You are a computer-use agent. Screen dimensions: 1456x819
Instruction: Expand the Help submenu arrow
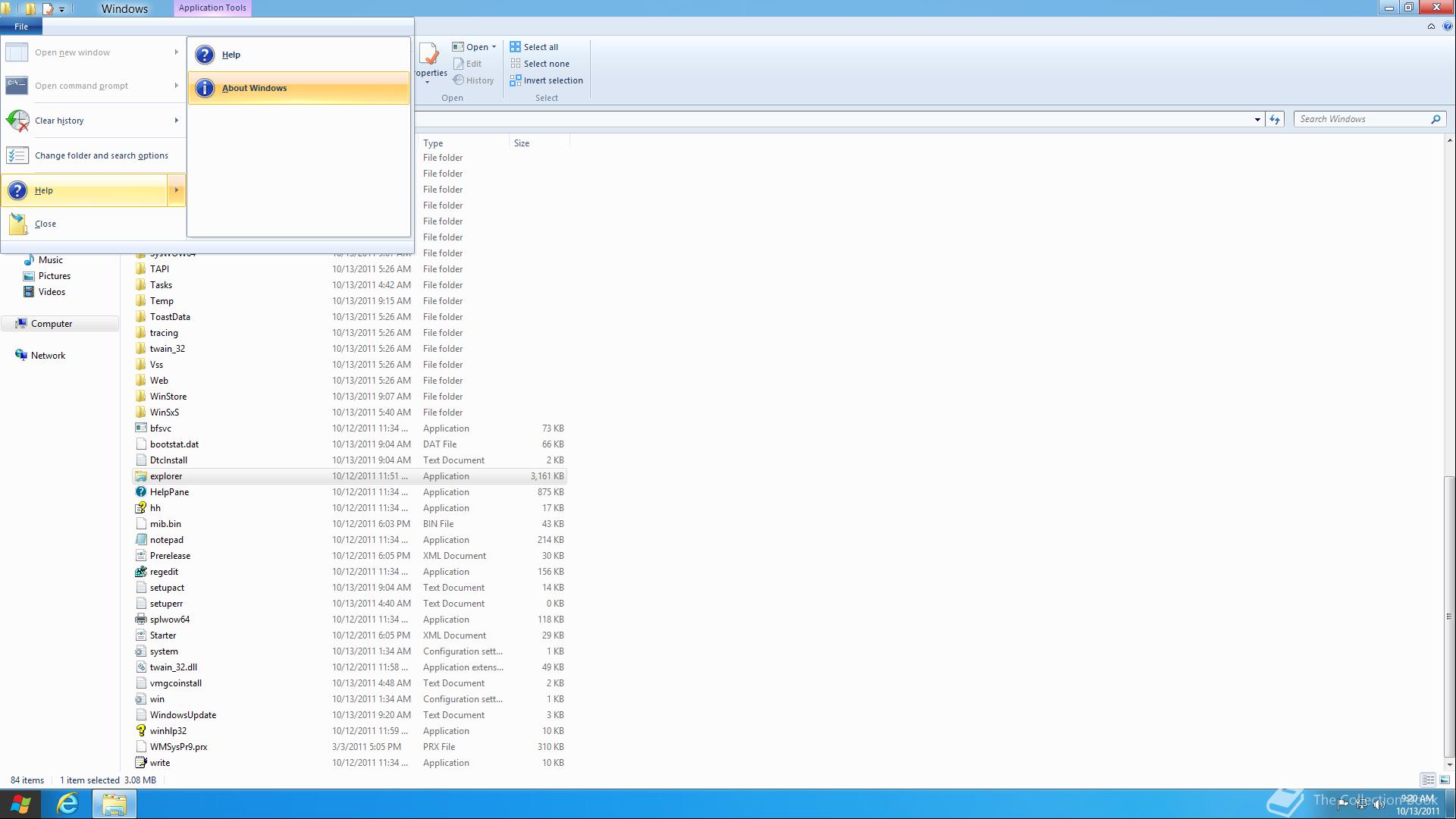pyautogui.click(x=176, y=190)
